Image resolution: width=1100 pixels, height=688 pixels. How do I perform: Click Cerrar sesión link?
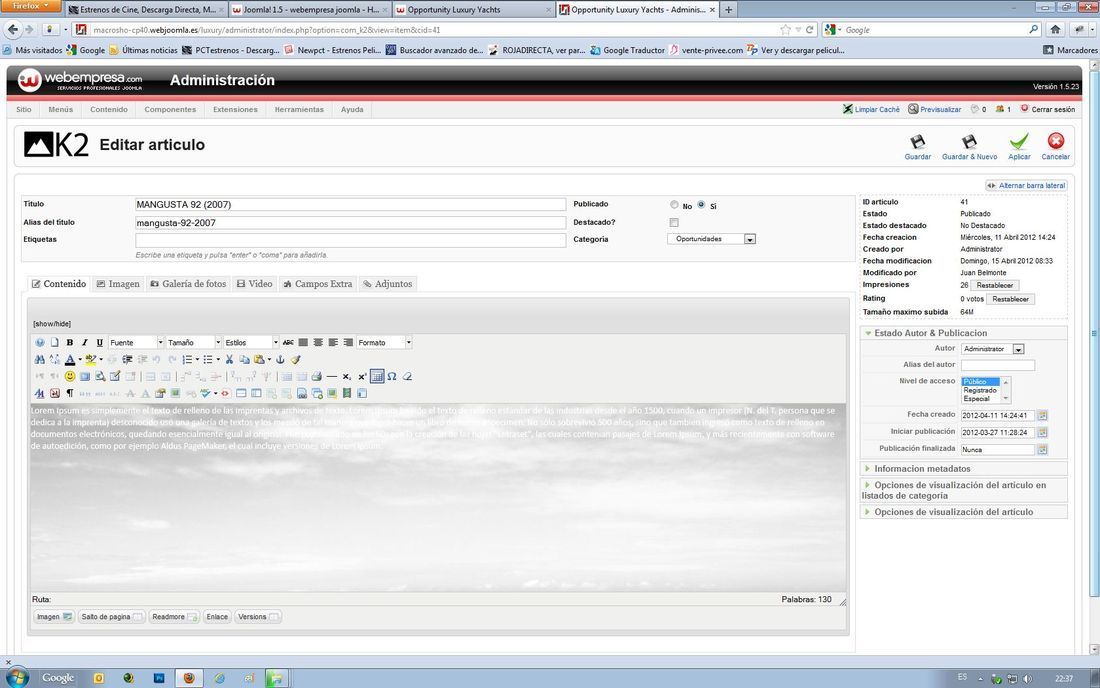[1047, 109]
